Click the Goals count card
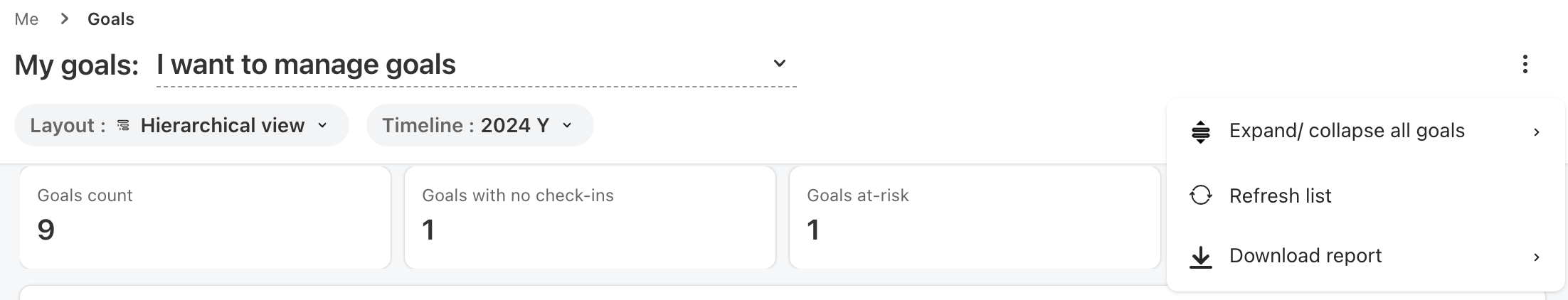This screenshot has height=300, width=1568. (205, 217)
